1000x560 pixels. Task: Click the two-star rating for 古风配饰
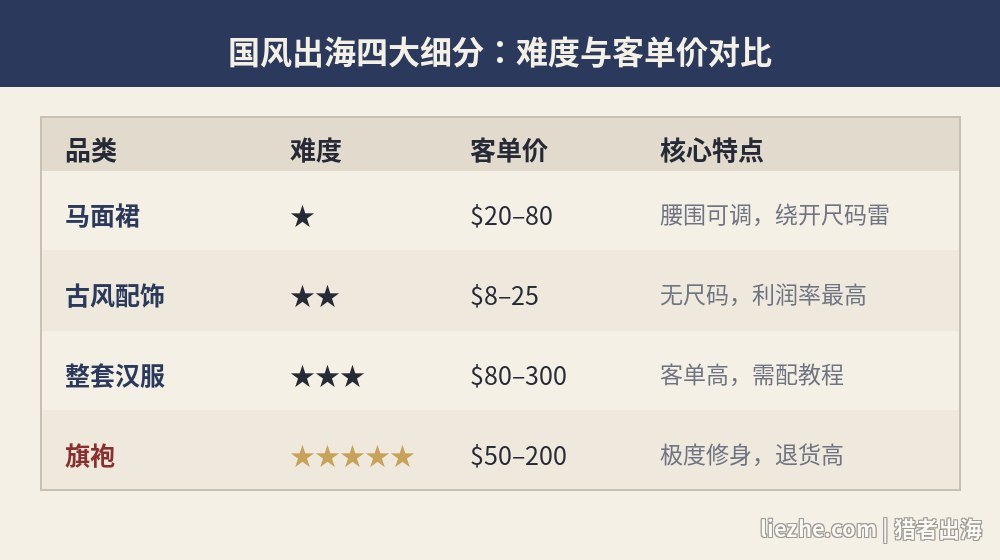pyautogui.click(x=314, y=297)
